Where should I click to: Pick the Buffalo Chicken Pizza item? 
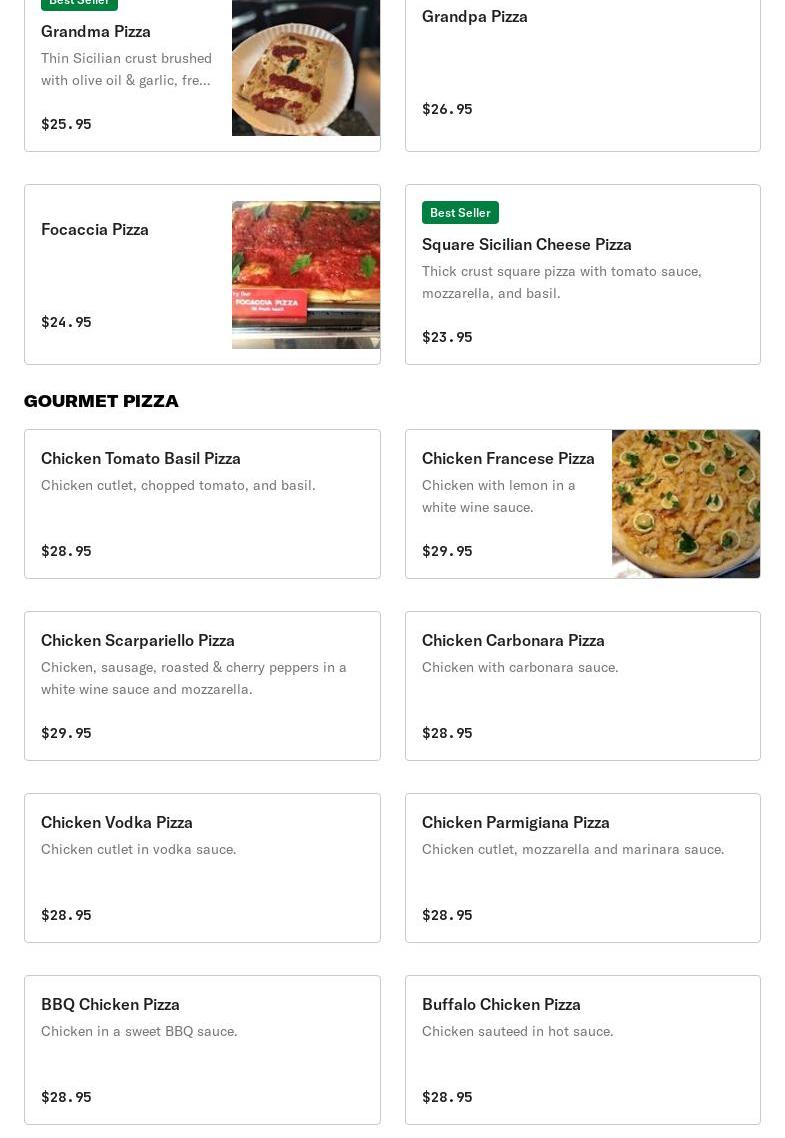(583, 1050)
